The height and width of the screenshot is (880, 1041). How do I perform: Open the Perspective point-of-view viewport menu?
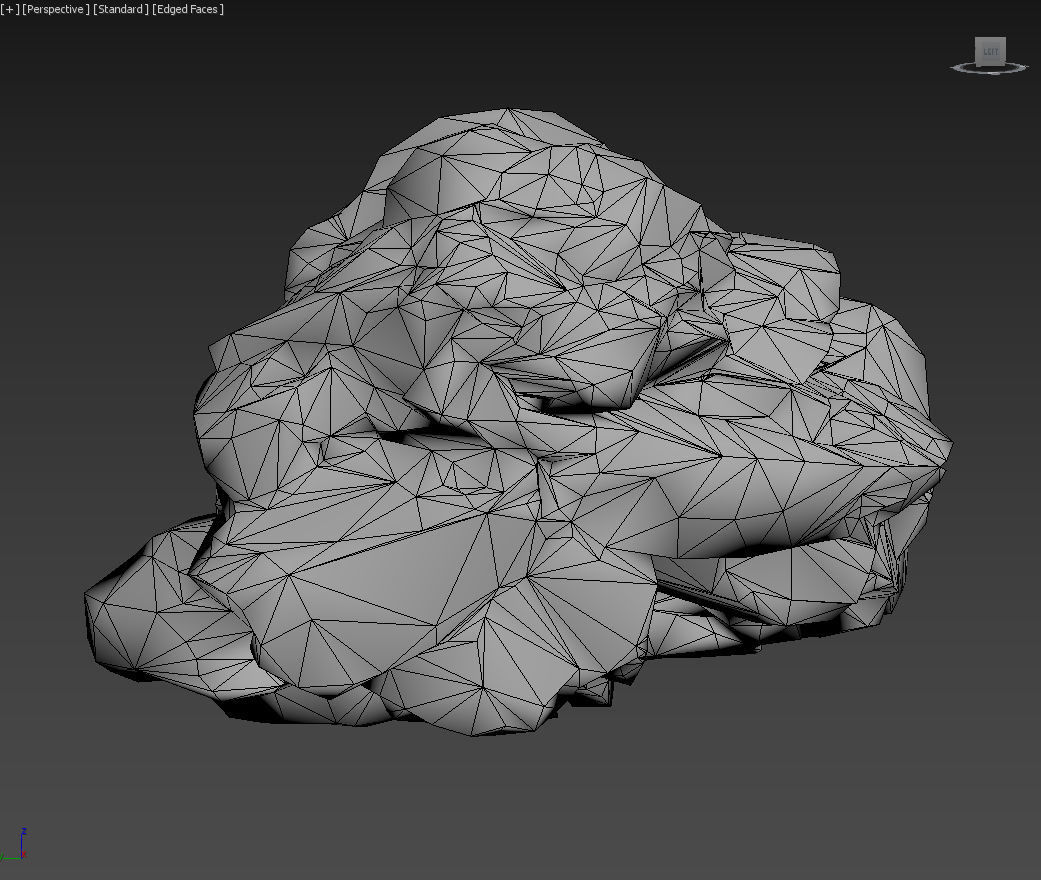[56, 9]
